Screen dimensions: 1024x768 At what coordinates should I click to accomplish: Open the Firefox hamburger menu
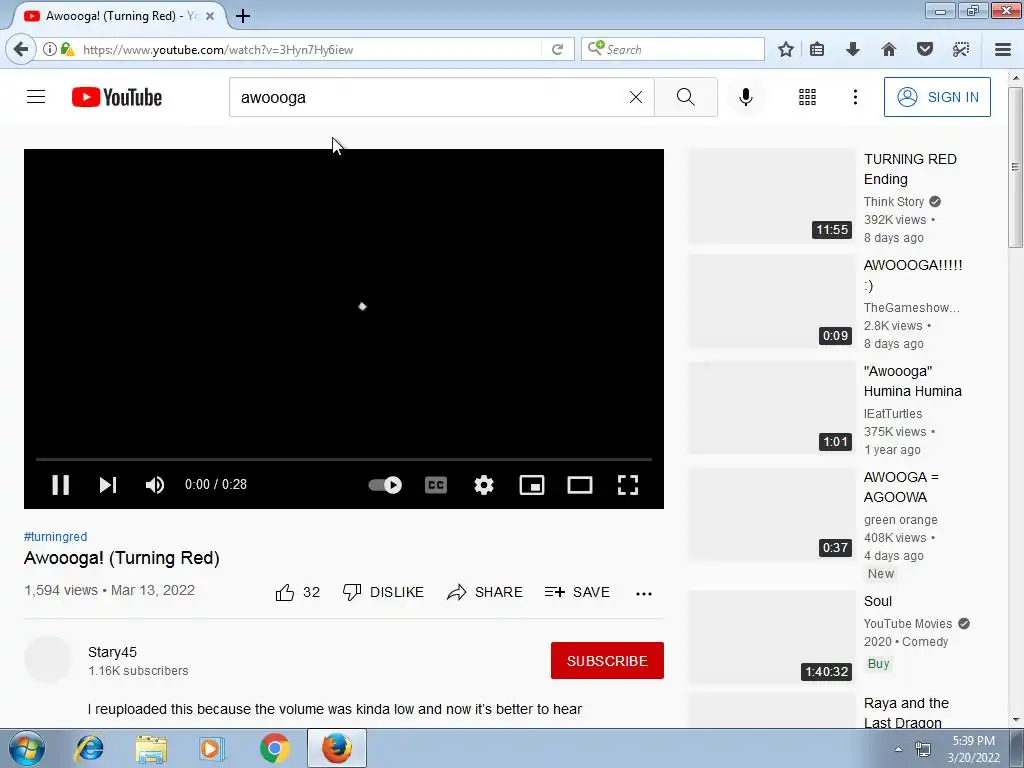[1003, 49]
